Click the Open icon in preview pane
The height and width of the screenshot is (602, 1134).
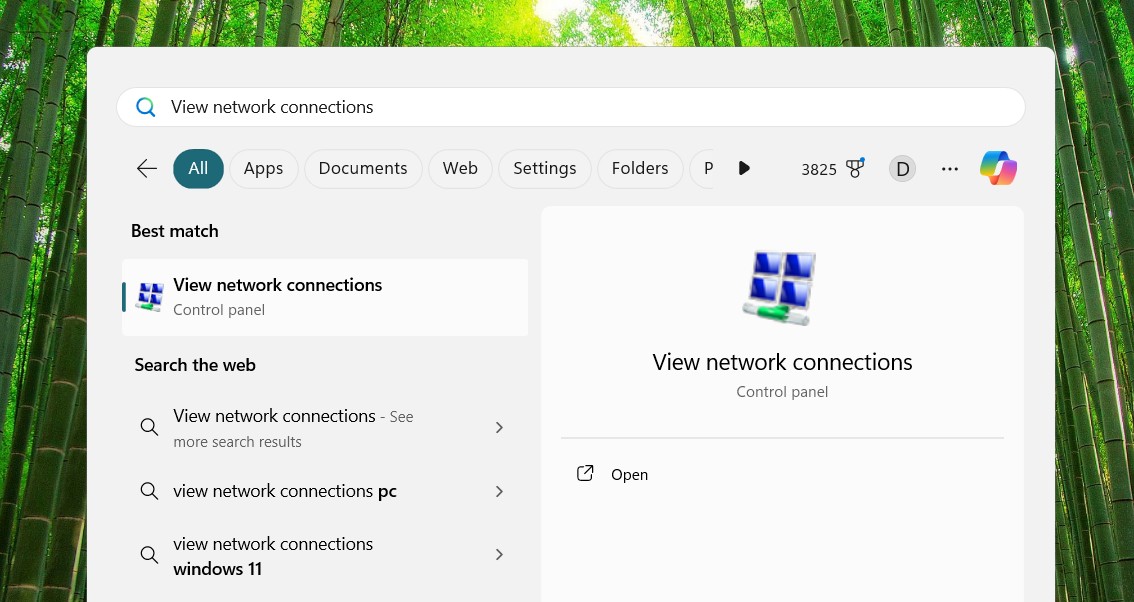[585, 473]
